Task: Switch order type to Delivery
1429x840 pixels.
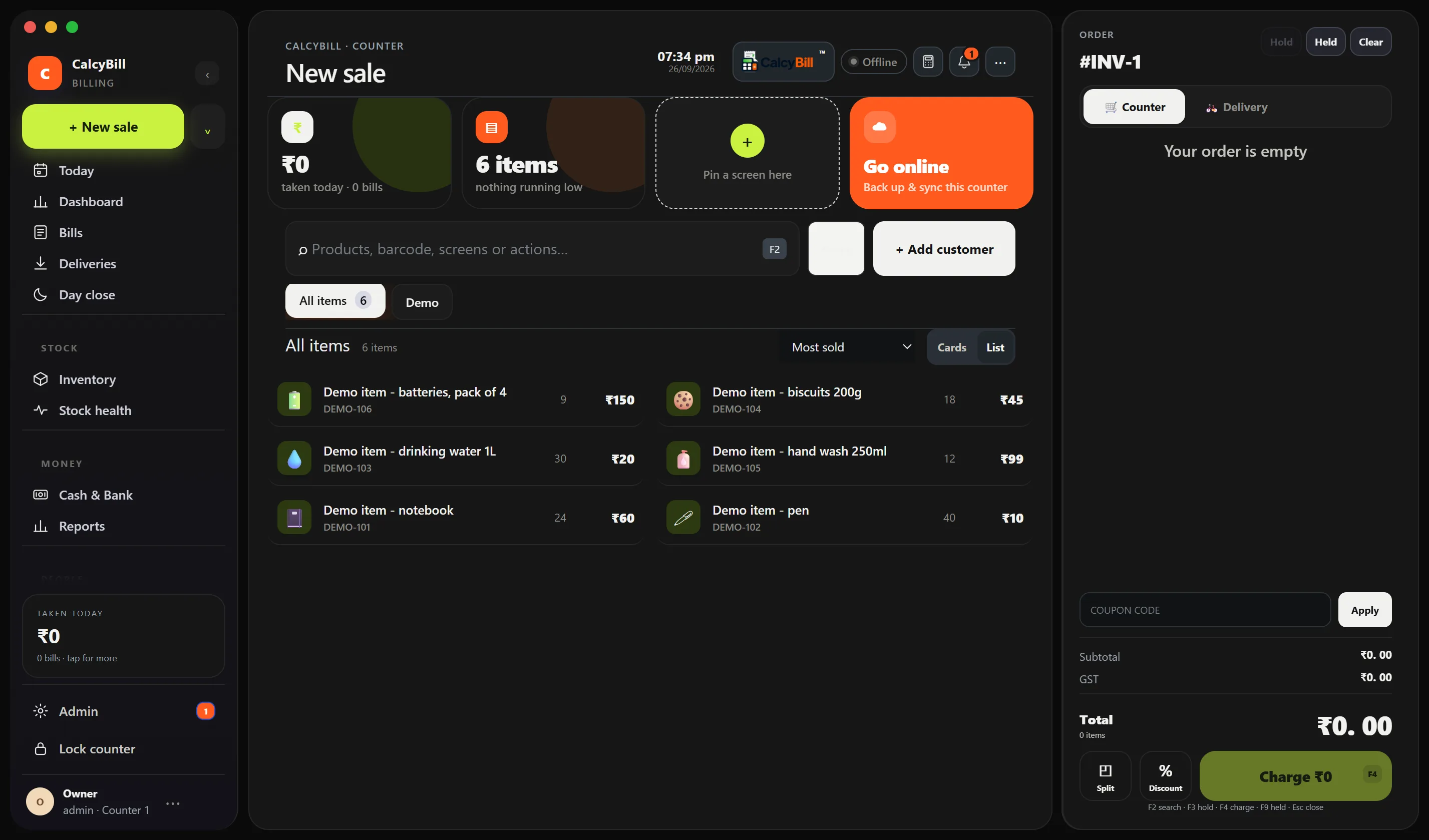Action: coord(1237,107)
